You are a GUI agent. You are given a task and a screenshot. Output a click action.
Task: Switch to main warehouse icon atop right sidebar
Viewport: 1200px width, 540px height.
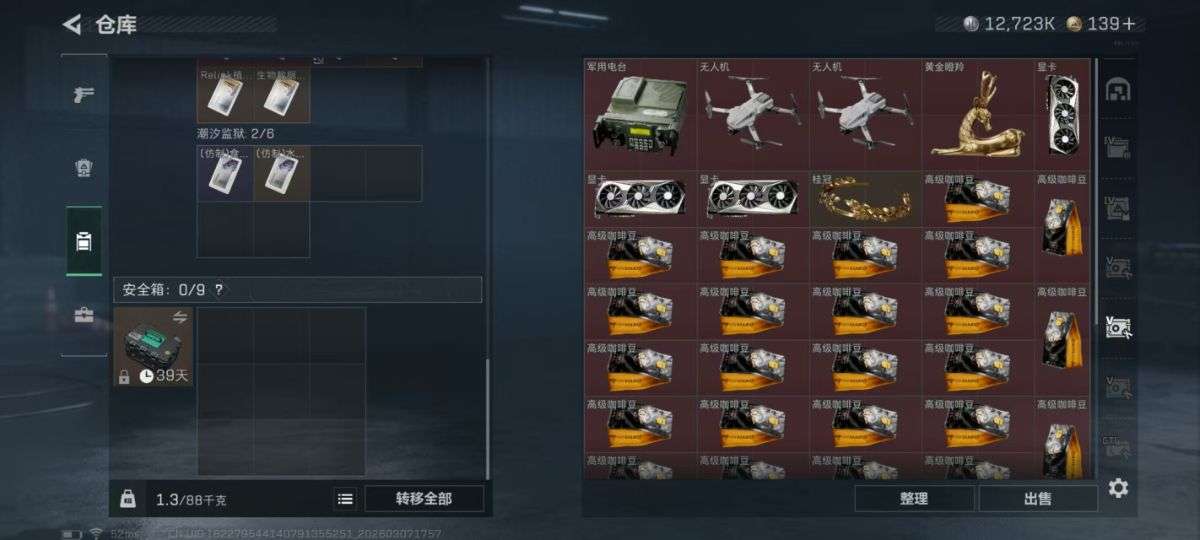(x=1118, y=90)
